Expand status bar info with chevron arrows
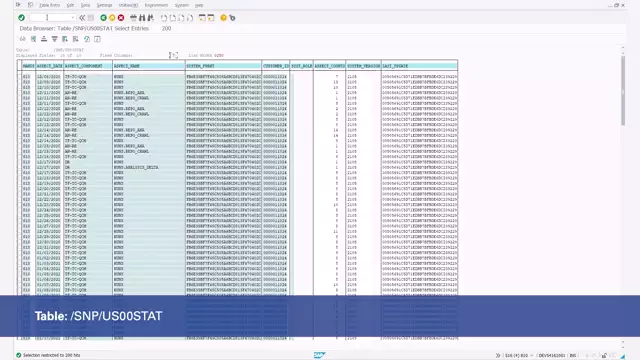The width and height of the screenshot is (640, 360). click(498, 356)
